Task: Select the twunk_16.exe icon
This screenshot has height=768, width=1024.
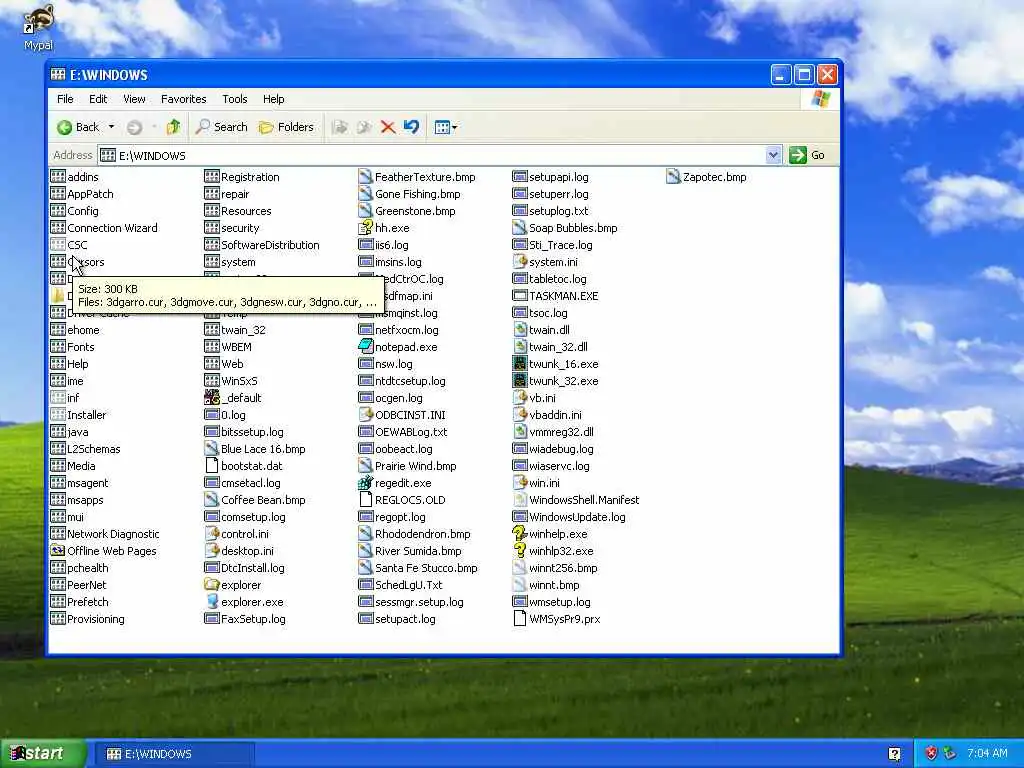Action: pyautogui.click(x=519, y=364)
